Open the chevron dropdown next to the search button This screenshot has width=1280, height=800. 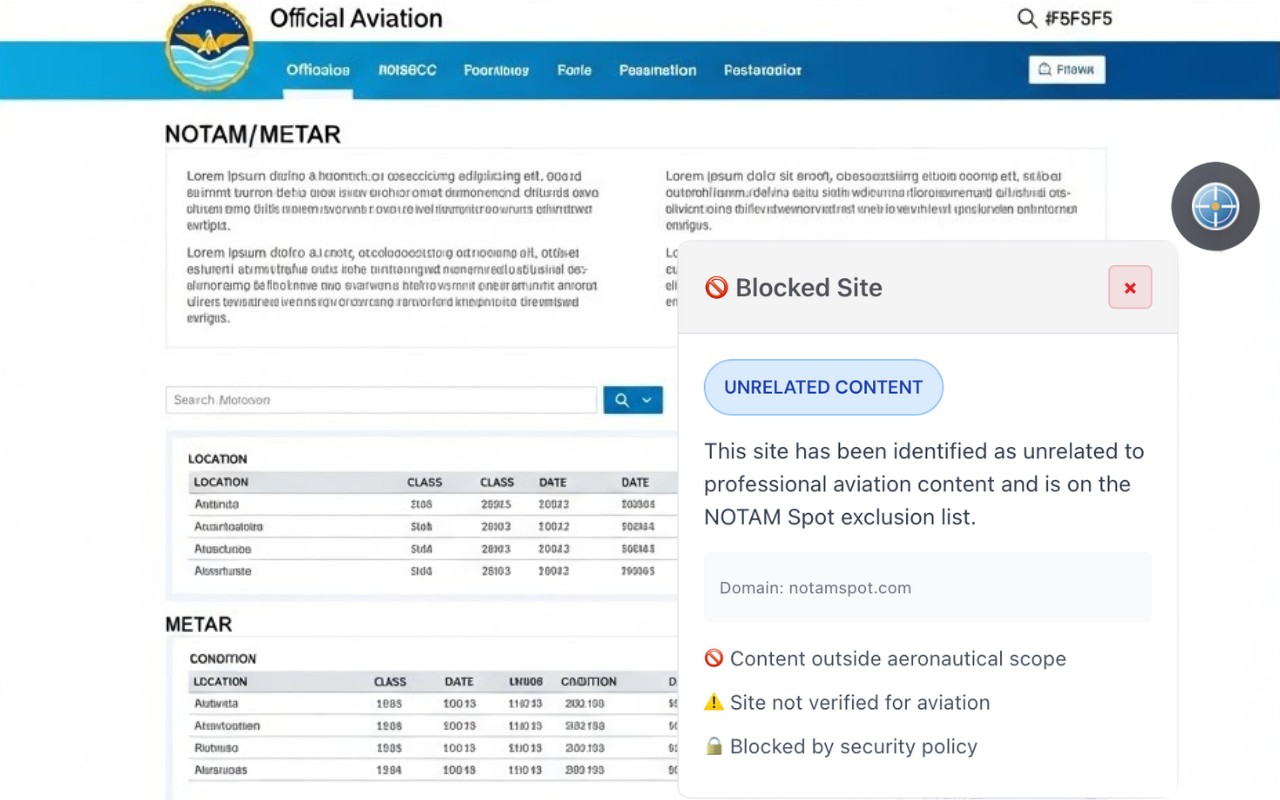coord(648,399)
